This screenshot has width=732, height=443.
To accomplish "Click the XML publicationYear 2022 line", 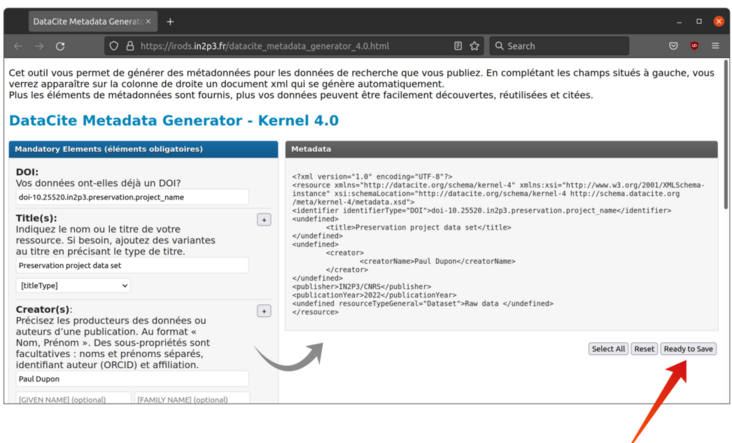I will (x=374, y=295).
